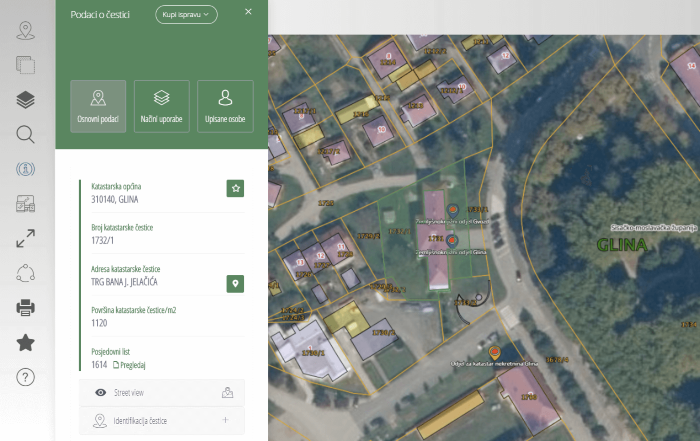Open Street view row
The width and height of the screenshot is (700, 441).
click(x=162, y=392)
